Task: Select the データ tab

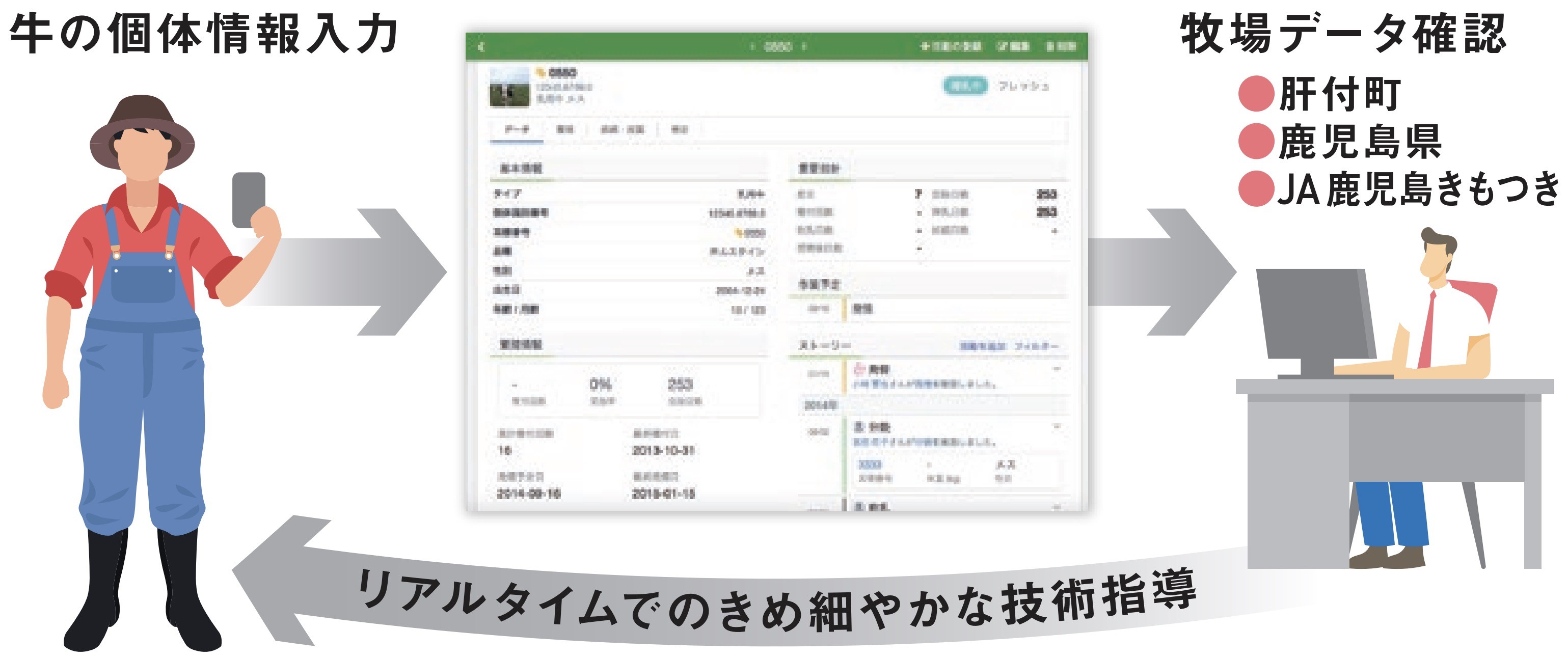Action: [517, 129]
